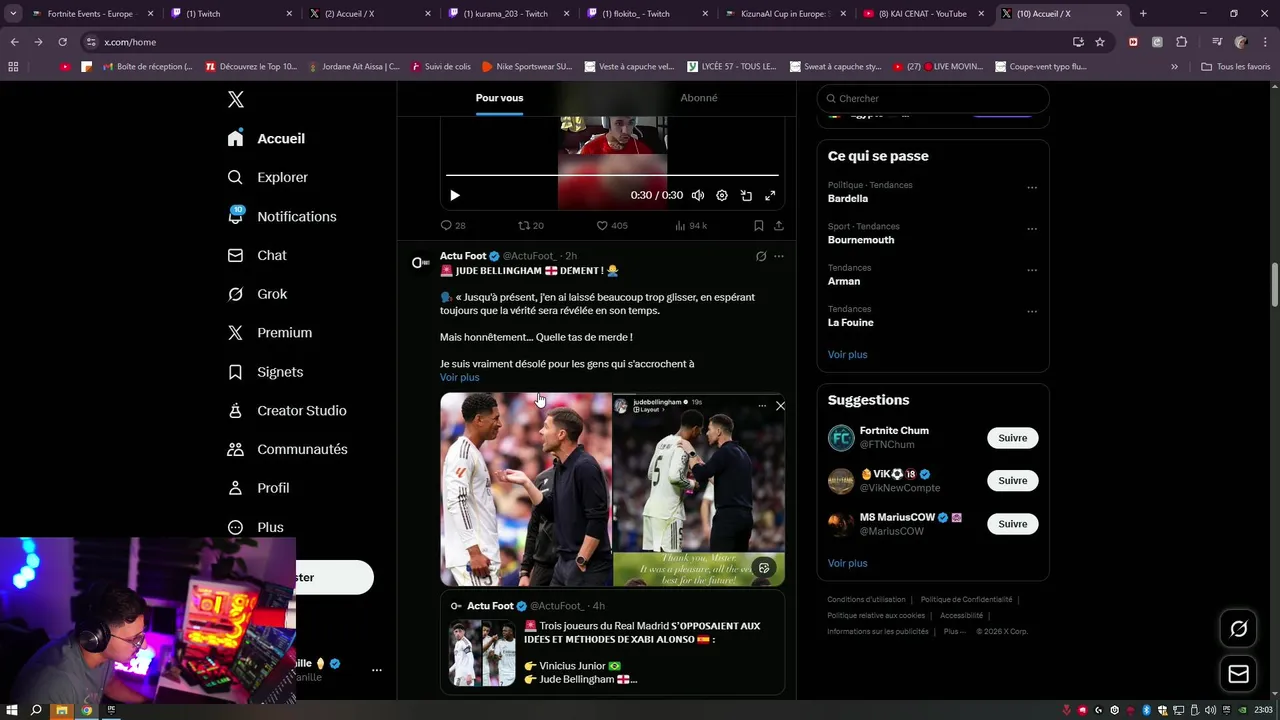Image resolution: width=1280 pixels, height=720 pixels.
Task: Click the X logo in the sidebar
Action: [x=236, y=99]
